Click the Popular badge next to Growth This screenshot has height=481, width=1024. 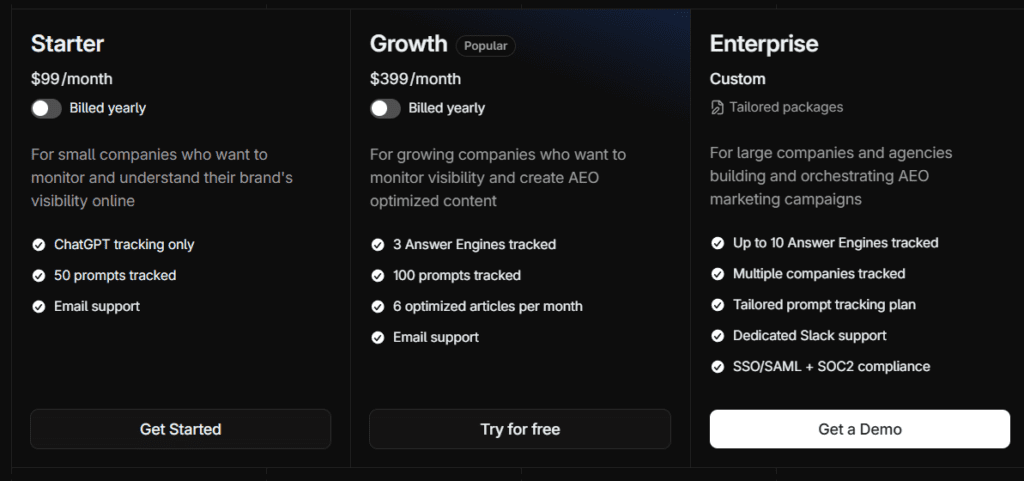tap(486, 45)
